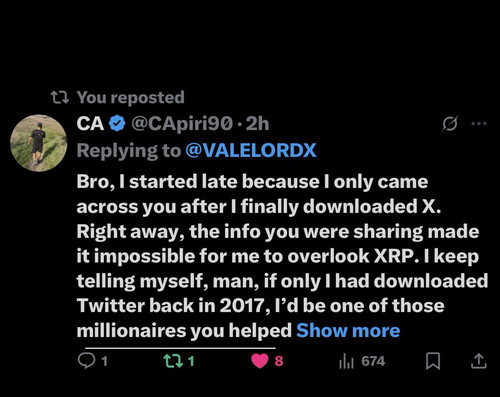Expand the post with Show more
Screen dimensions: 500x397
[348, 331]
